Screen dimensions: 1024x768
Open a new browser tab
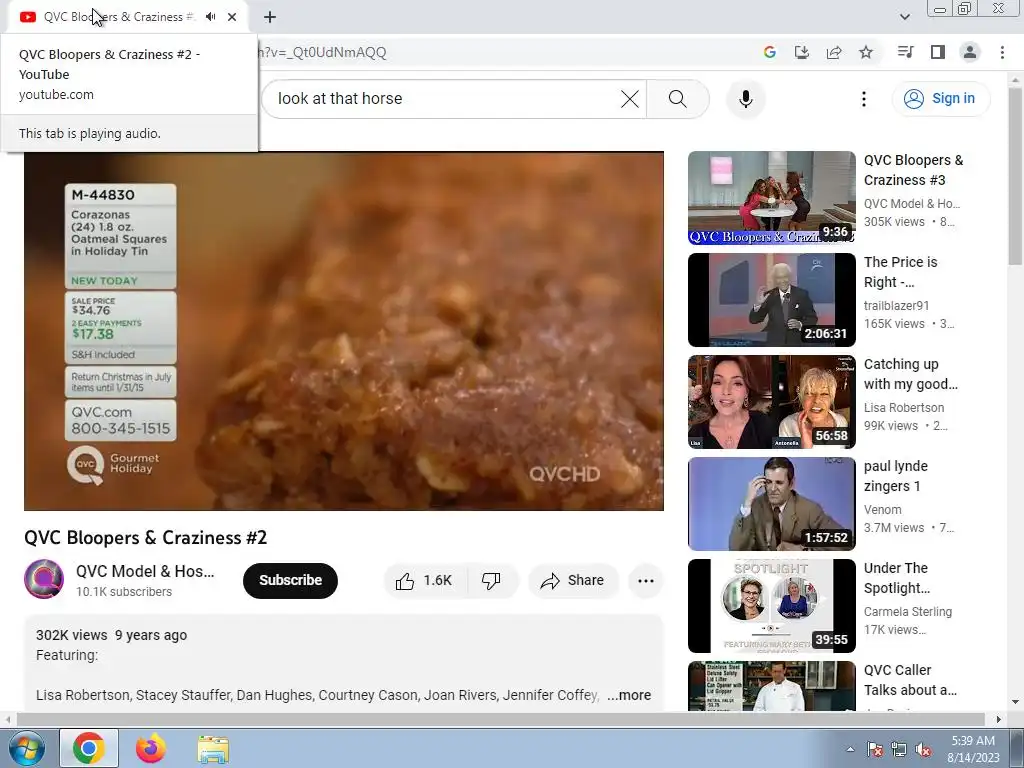pyautogui.click(x=270, y=17)
